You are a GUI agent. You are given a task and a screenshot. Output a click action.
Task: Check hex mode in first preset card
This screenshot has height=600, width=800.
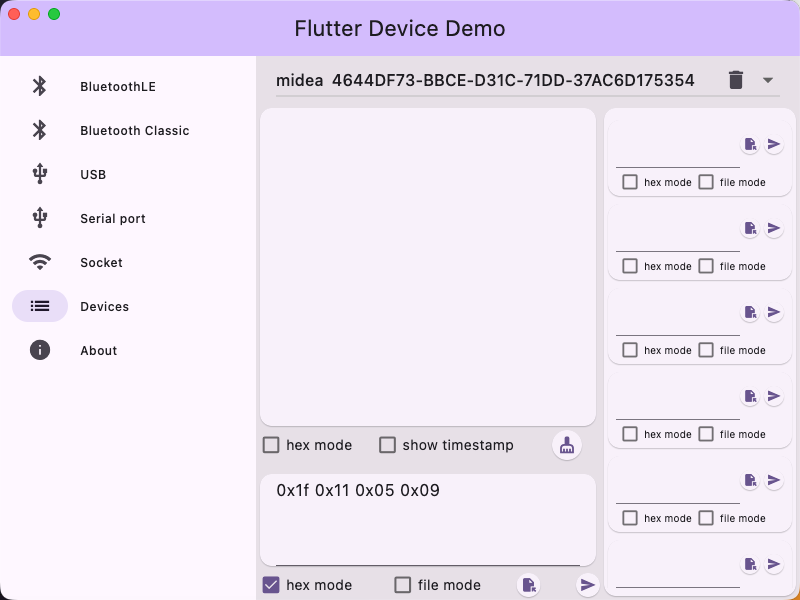[x=631, y=182]
